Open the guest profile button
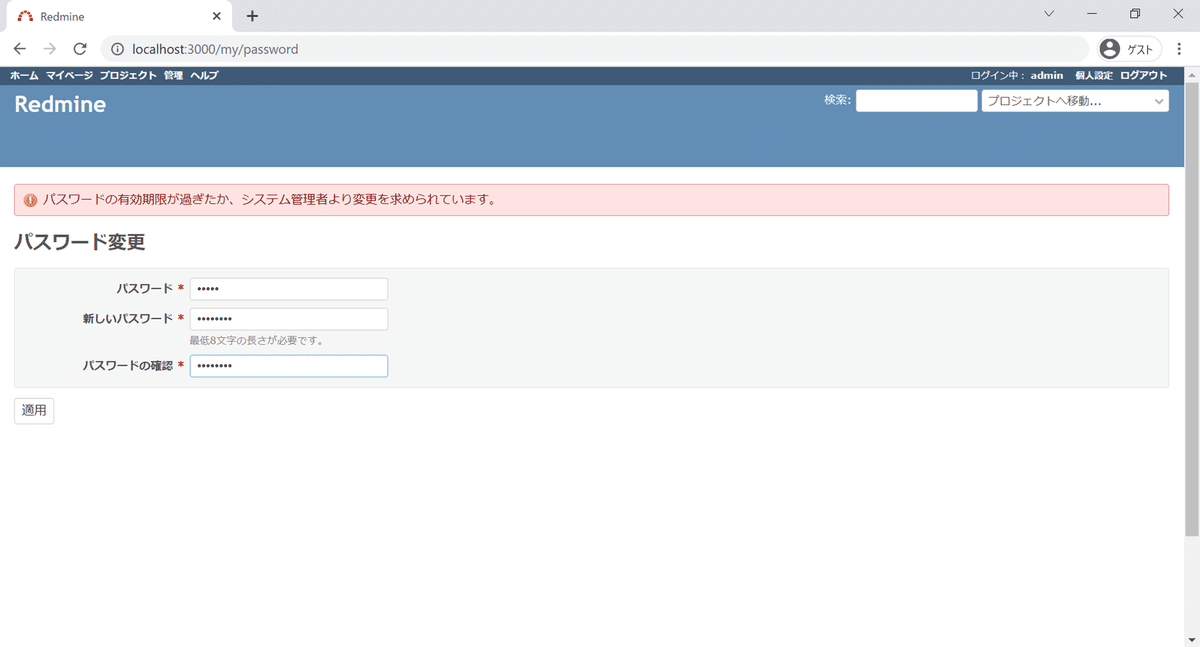 click(x=1129, y=49)
